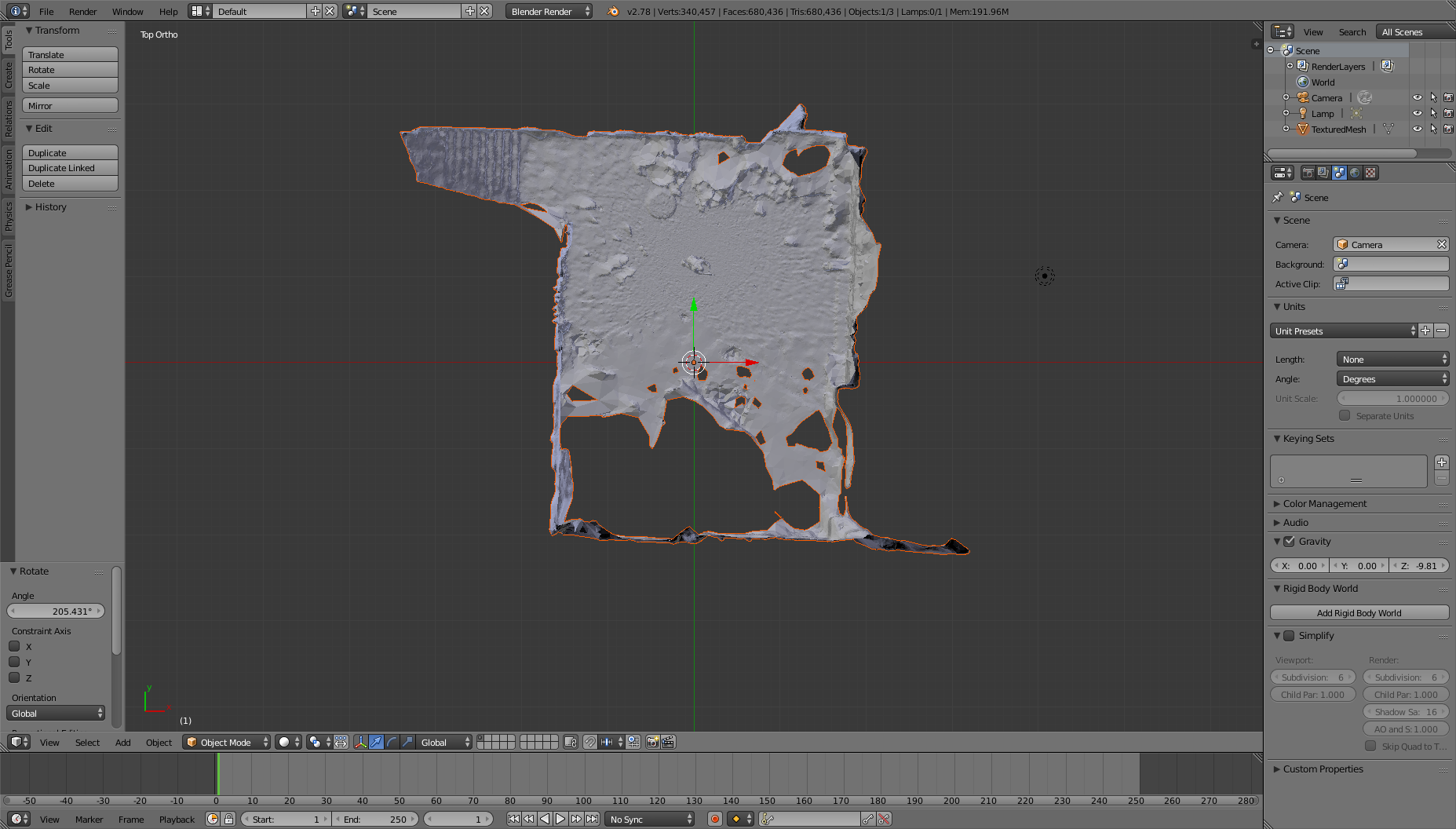Screen dimensions: 1456x829
Task: Expand the TexturedMesh tree node
Action: 1286,129
